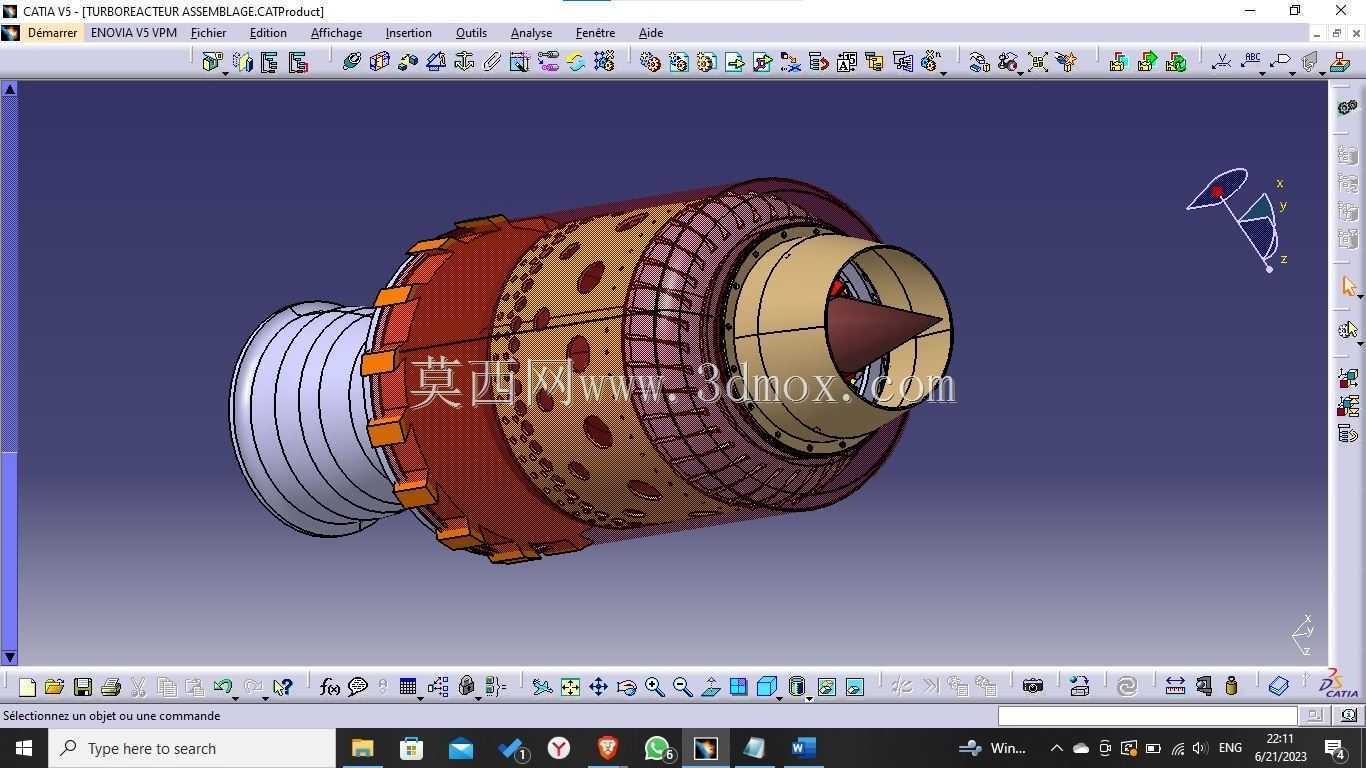Viewport: 1366px width, 768px height.
Task: Activate the Pan view tool
Action: coord(598,686)
